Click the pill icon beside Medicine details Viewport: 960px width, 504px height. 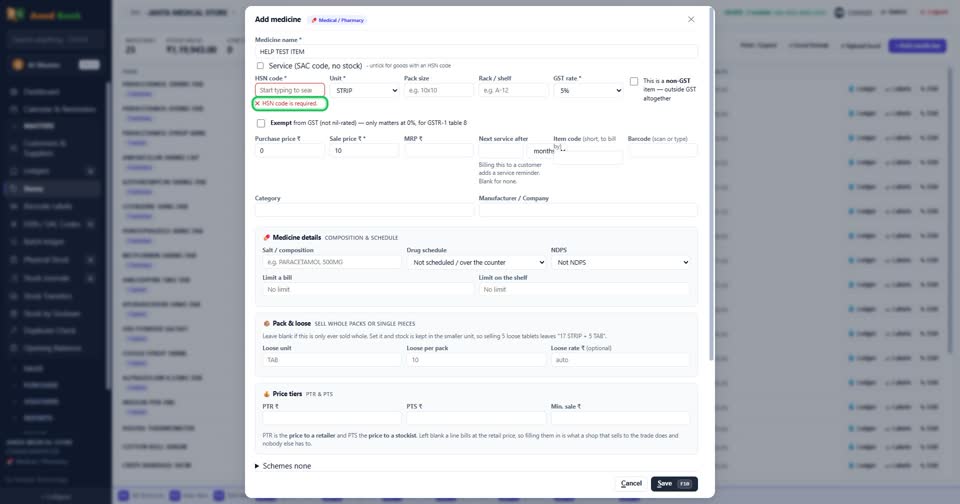pyautogui.click(x=266, y=238)
